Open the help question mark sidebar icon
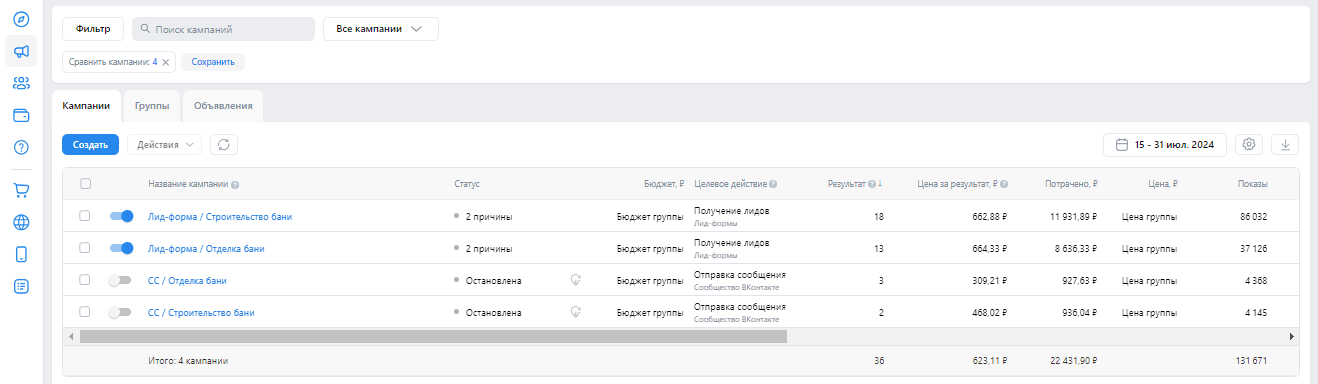1318x384 pixels. pyautogui.click(x=21, y=147)
